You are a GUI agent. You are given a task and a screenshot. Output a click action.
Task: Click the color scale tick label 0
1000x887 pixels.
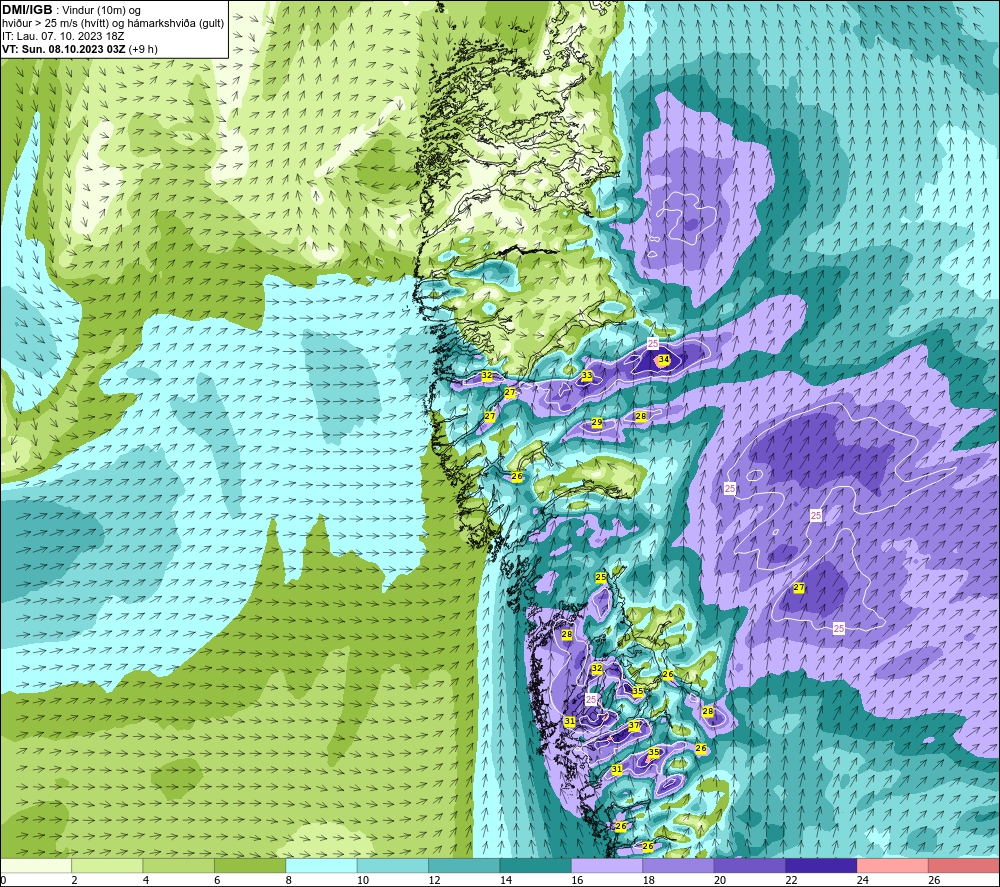pos(4,880)
